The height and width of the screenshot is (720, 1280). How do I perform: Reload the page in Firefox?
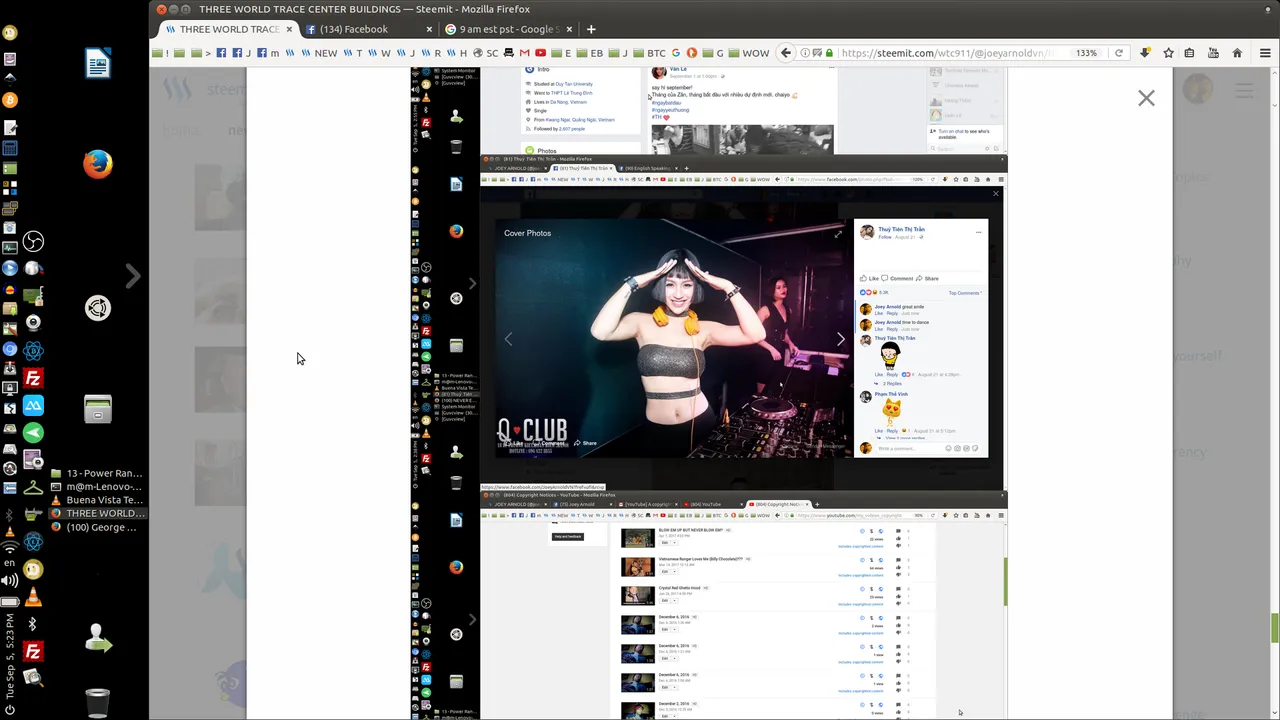click(1119, 53)
